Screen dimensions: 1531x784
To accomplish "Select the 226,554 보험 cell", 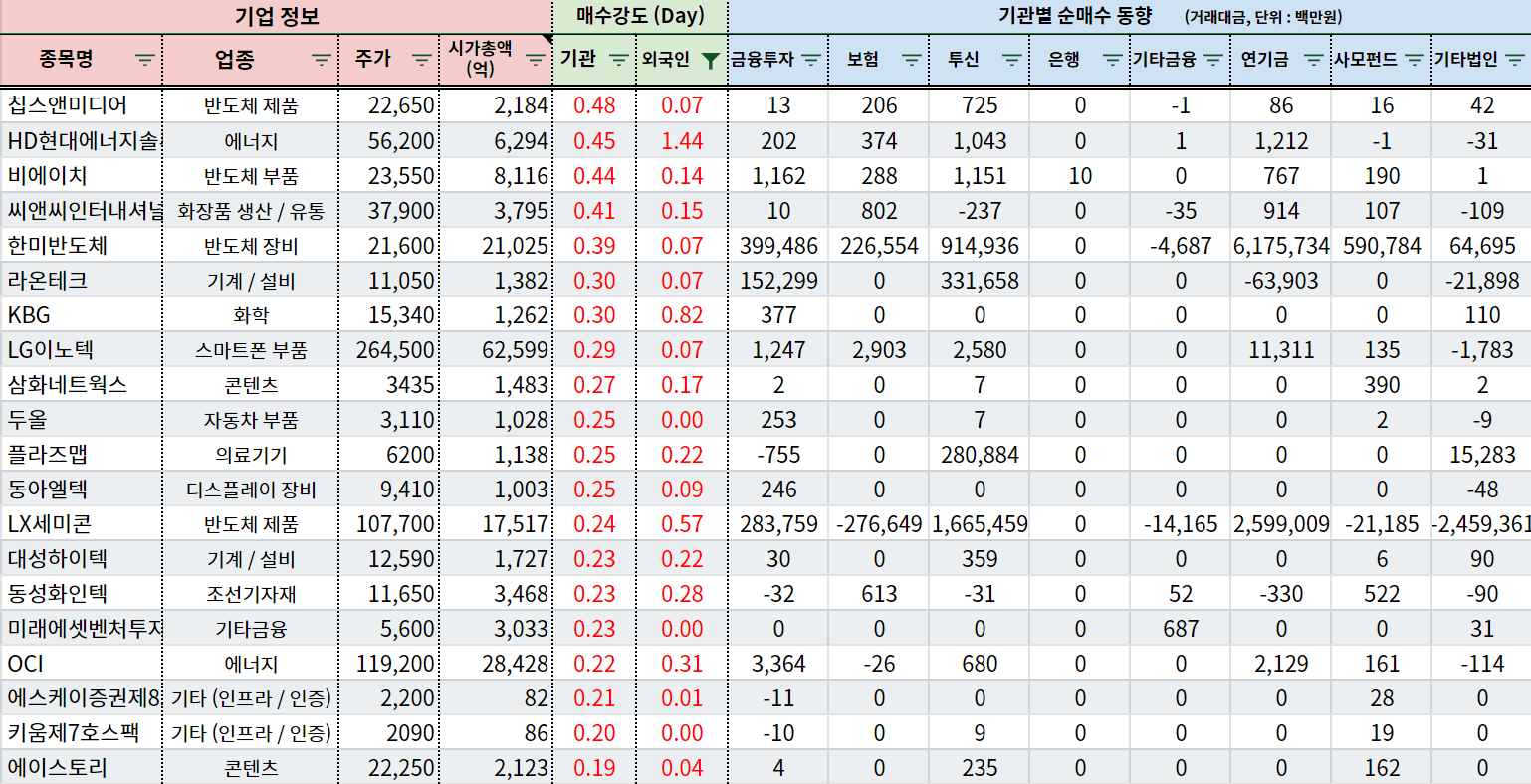I will tap(879, 245).
